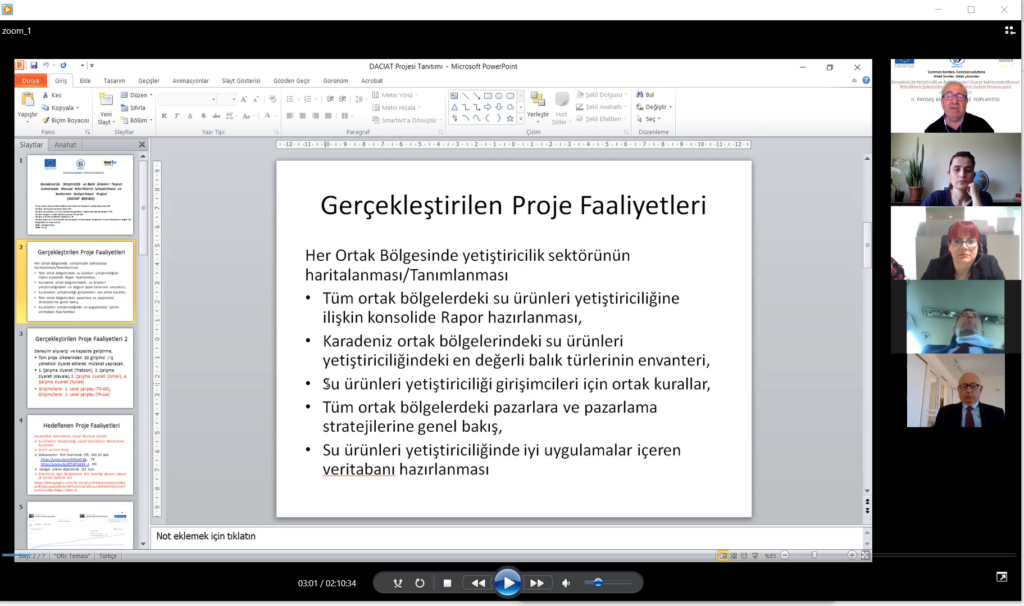
Task: Expand the Değiştir dropdown
Action: tap(657, 106)
